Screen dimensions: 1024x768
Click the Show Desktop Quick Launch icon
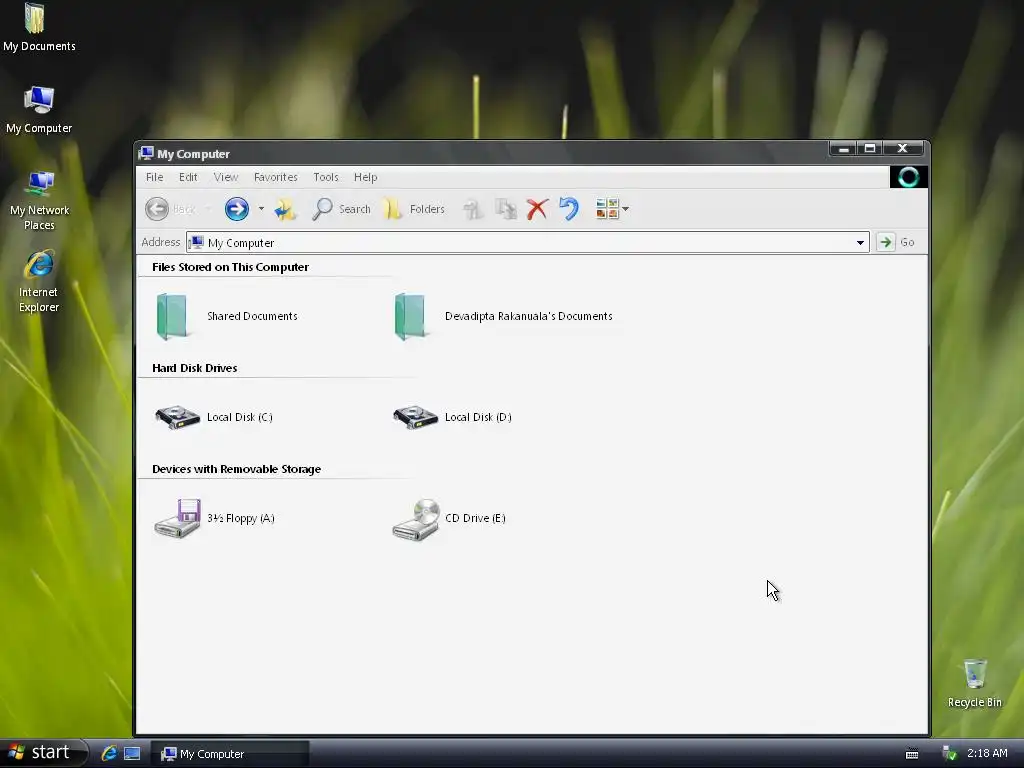132,753
